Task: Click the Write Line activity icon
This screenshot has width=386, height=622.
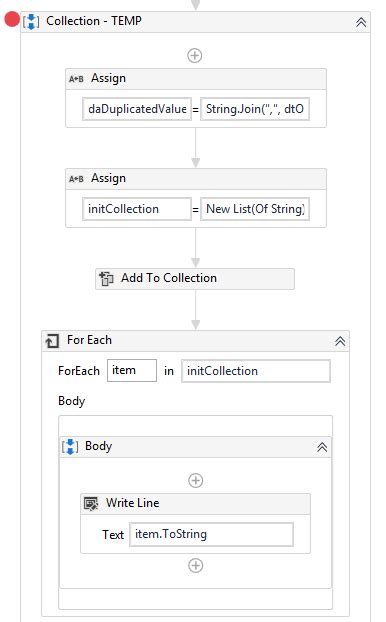Action: click(x=91, y=503)
